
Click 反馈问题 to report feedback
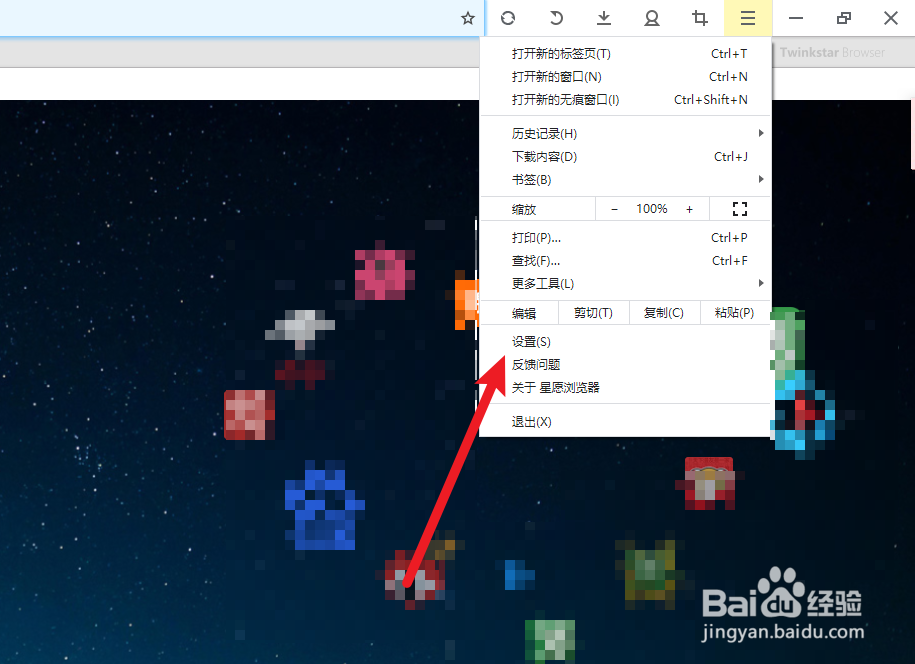[x=536, y=364]
